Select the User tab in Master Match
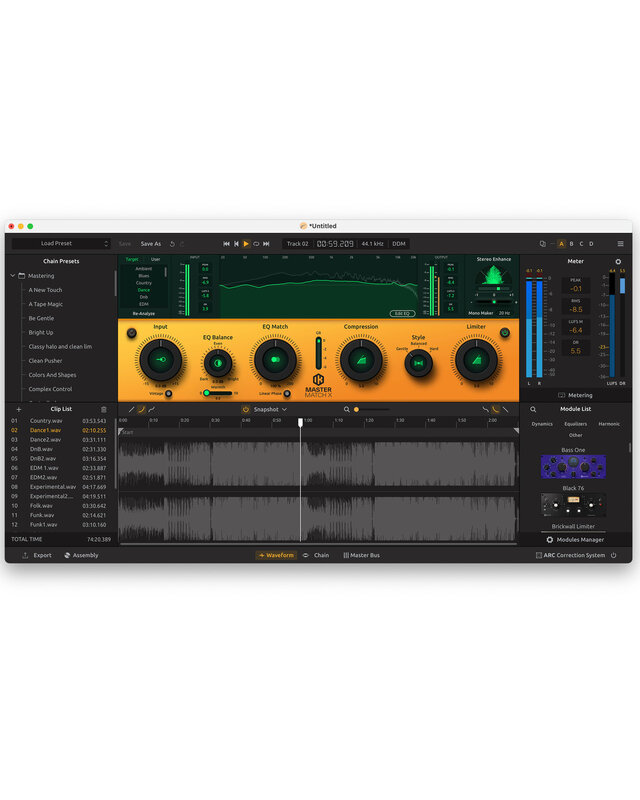Viewport: 640px width, 800px height. pyautogui.click(x=155, y=259)
